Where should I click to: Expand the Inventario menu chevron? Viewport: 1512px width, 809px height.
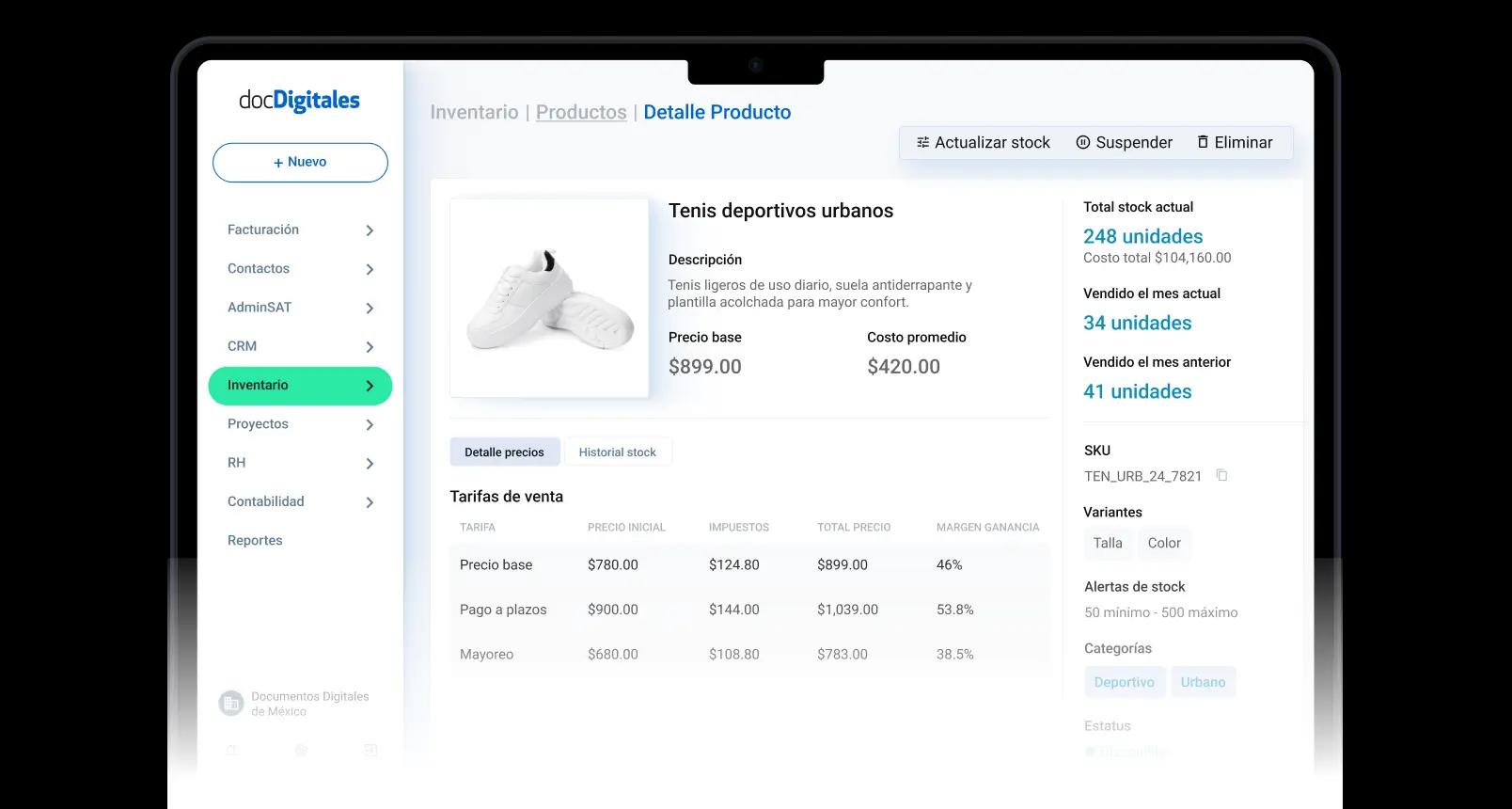(x=370, y=386)
